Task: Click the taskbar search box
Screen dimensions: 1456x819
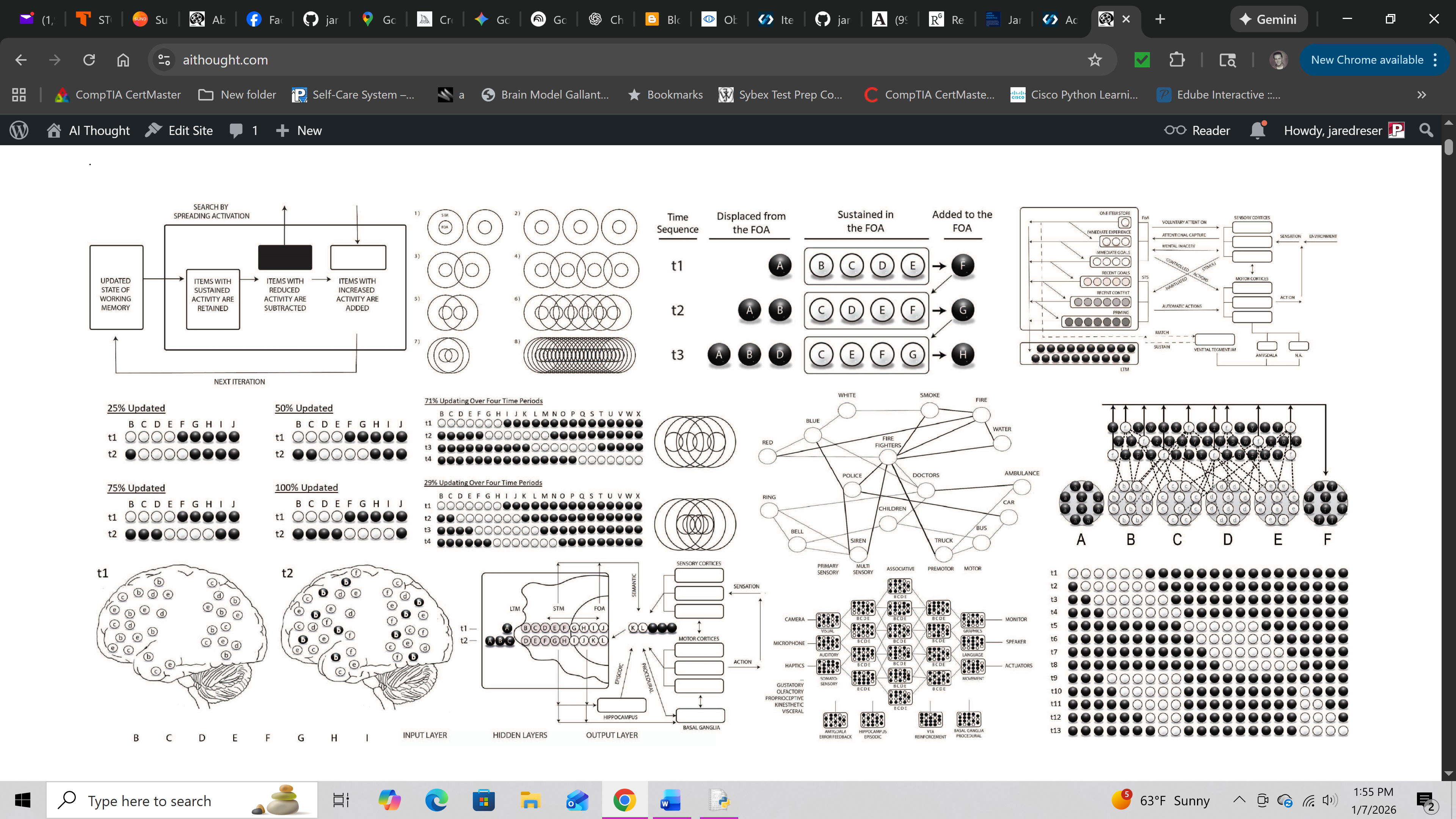Action: [182, 800]
